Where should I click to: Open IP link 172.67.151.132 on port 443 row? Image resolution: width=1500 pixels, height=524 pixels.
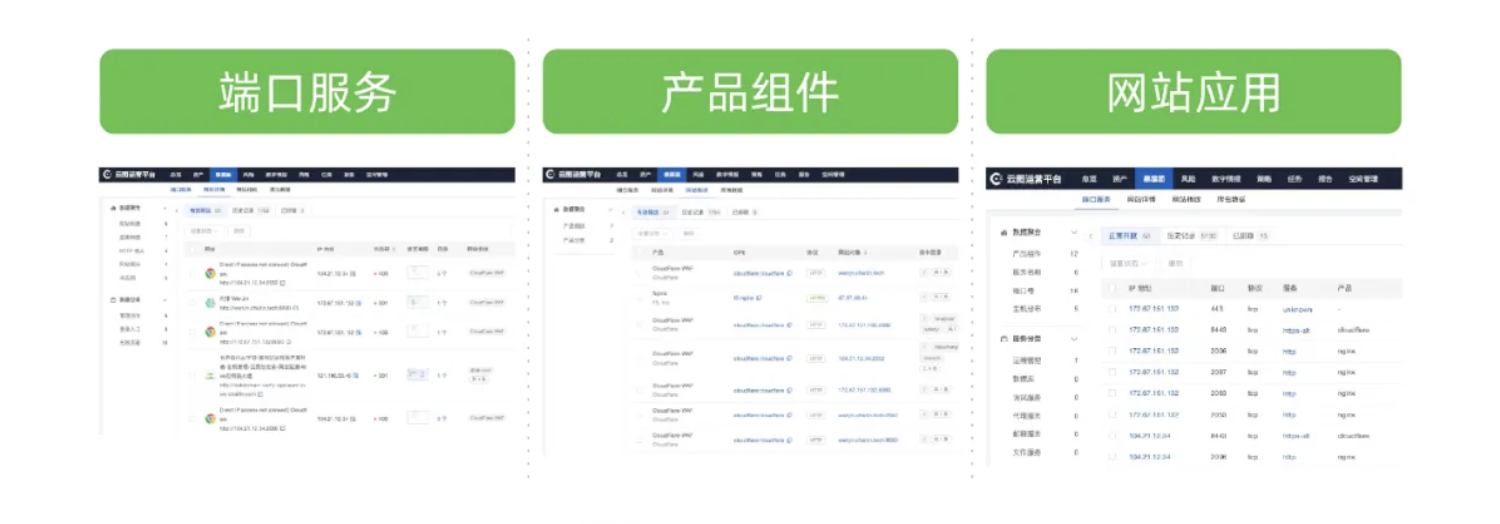point(1154,309)
